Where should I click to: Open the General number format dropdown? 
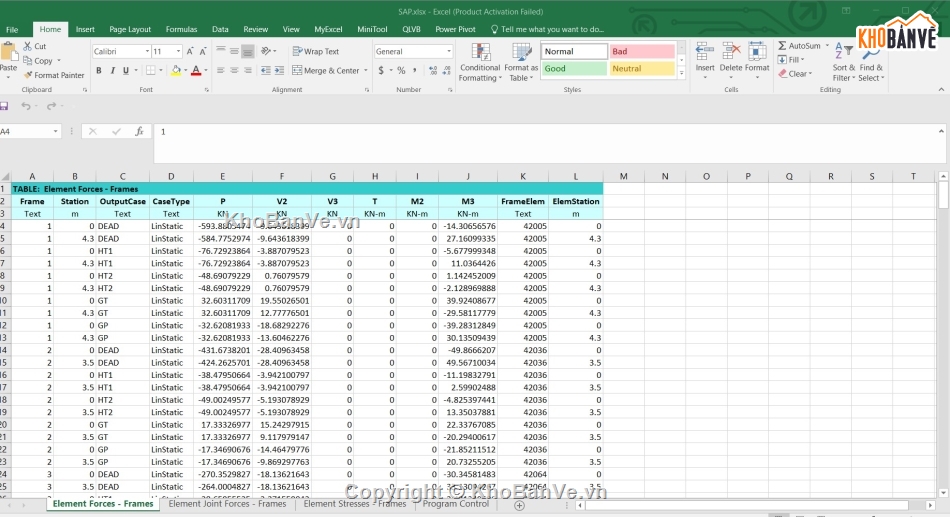(x=449, y=52)
